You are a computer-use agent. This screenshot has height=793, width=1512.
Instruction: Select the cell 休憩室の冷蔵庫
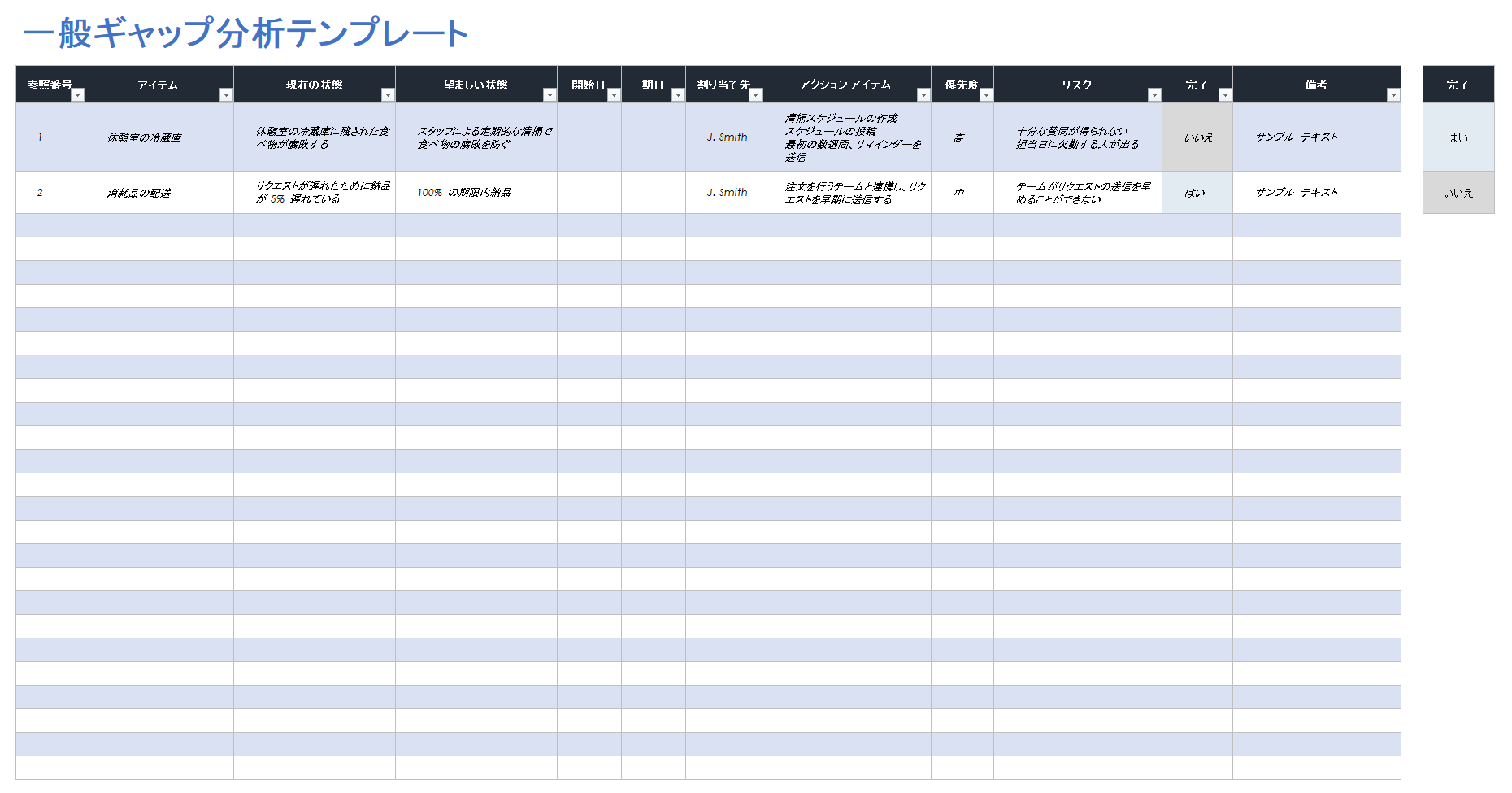pyautogui.click(x=159, y=137)
